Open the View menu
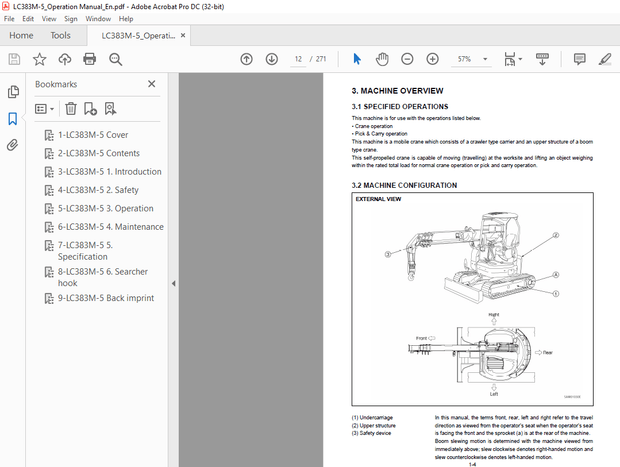Image resolution: width=620 pixels, height=467 pixels. [47, 19]
